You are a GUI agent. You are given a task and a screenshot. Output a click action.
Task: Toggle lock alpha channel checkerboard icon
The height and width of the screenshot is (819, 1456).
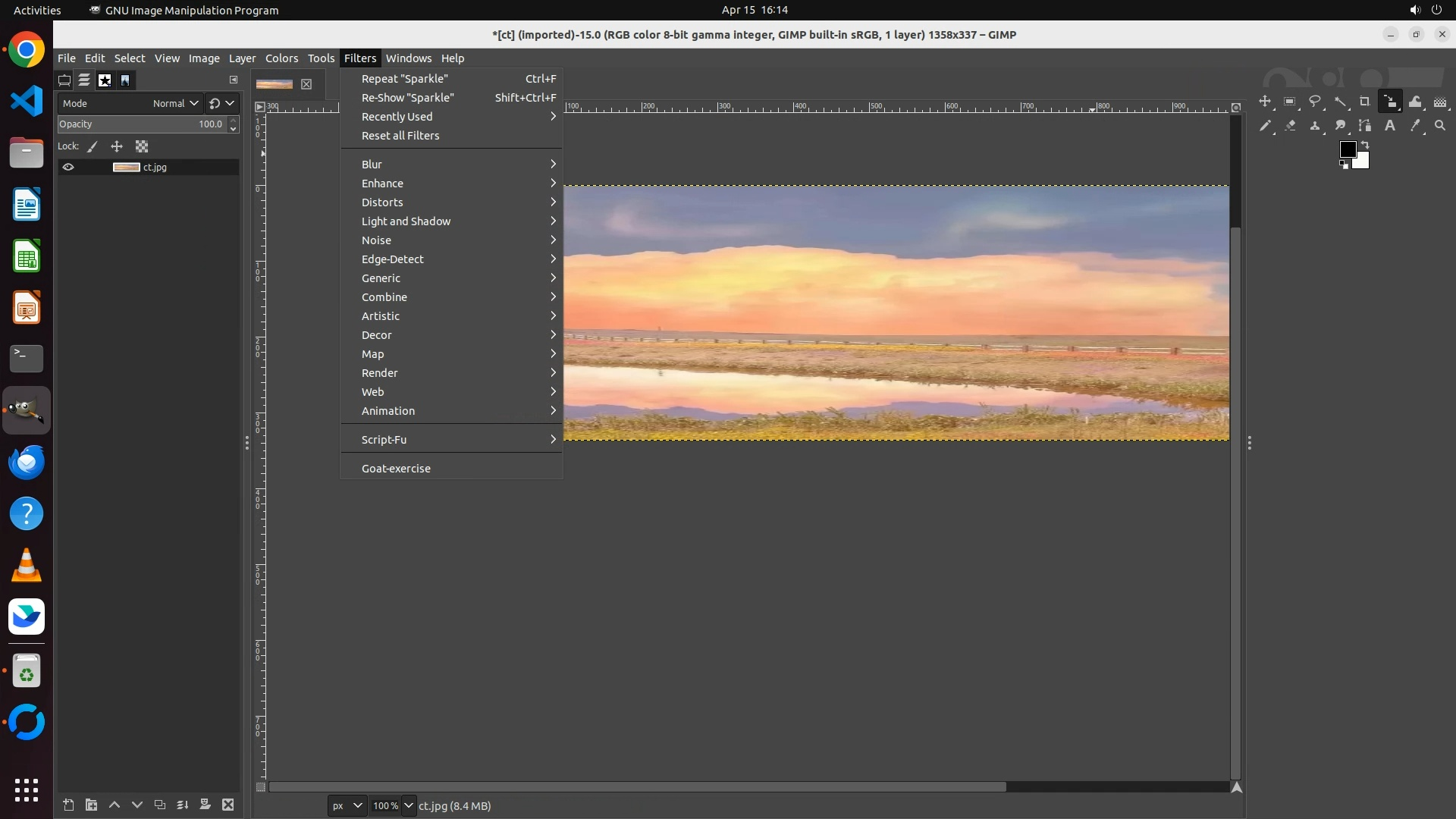click(x=142, y=147)
